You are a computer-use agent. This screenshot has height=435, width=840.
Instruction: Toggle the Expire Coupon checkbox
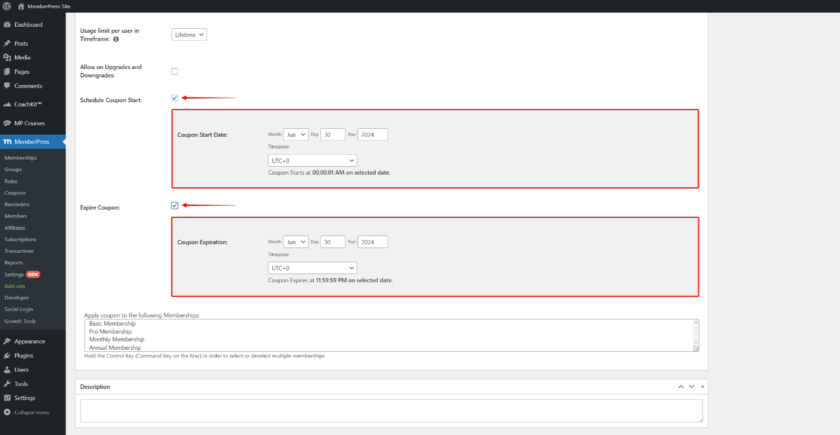(x=174, y=206)
